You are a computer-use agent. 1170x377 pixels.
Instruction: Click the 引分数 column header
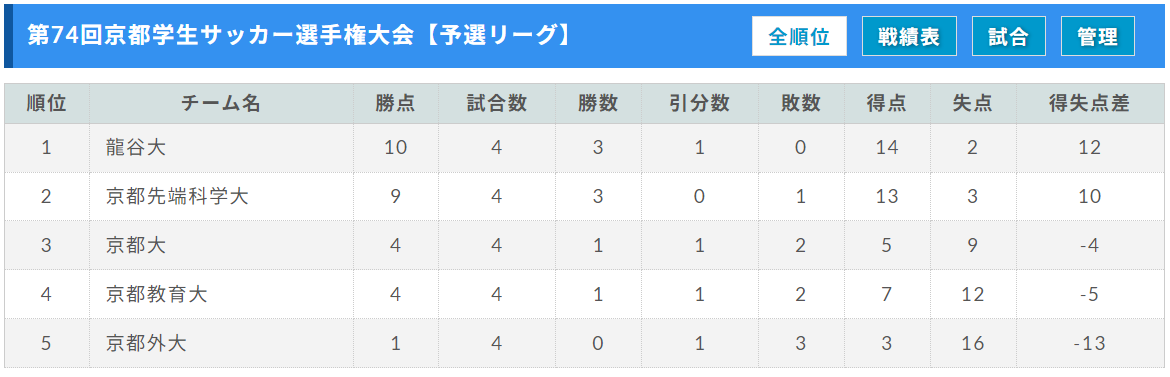point(699,104)
